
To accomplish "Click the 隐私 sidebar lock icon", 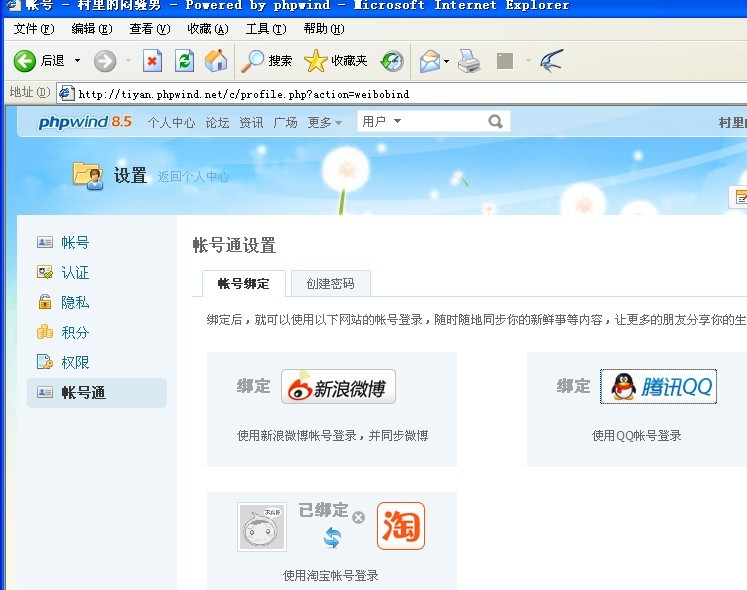I will point(45,302).
